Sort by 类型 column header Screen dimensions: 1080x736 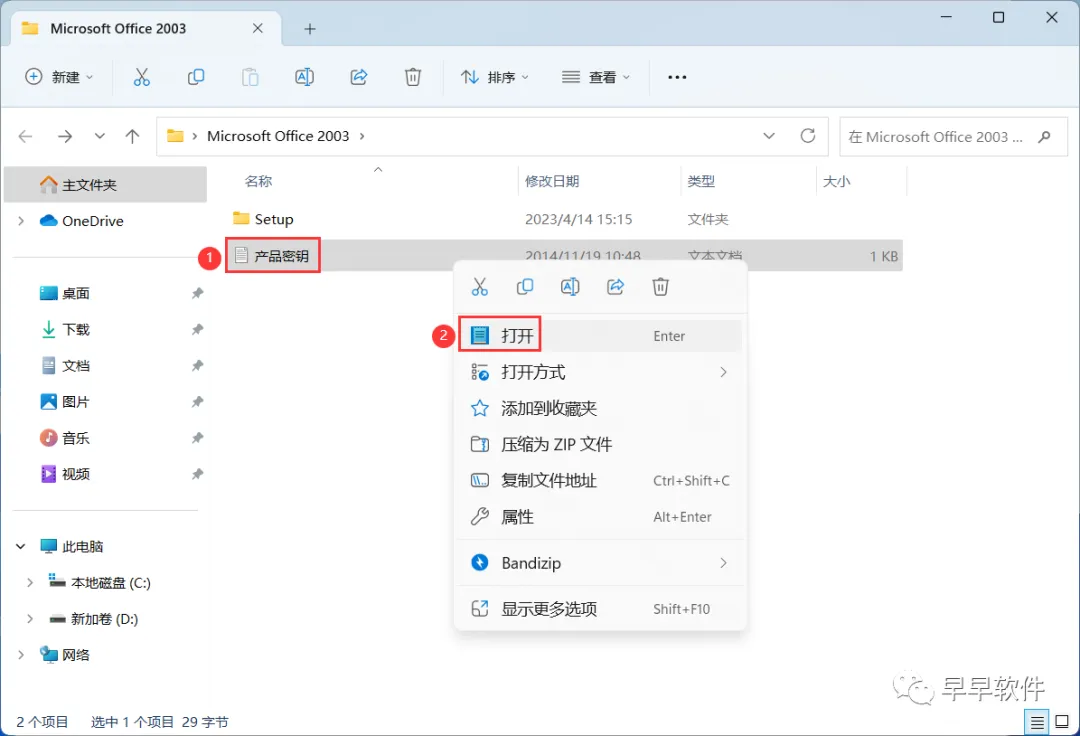701,181
